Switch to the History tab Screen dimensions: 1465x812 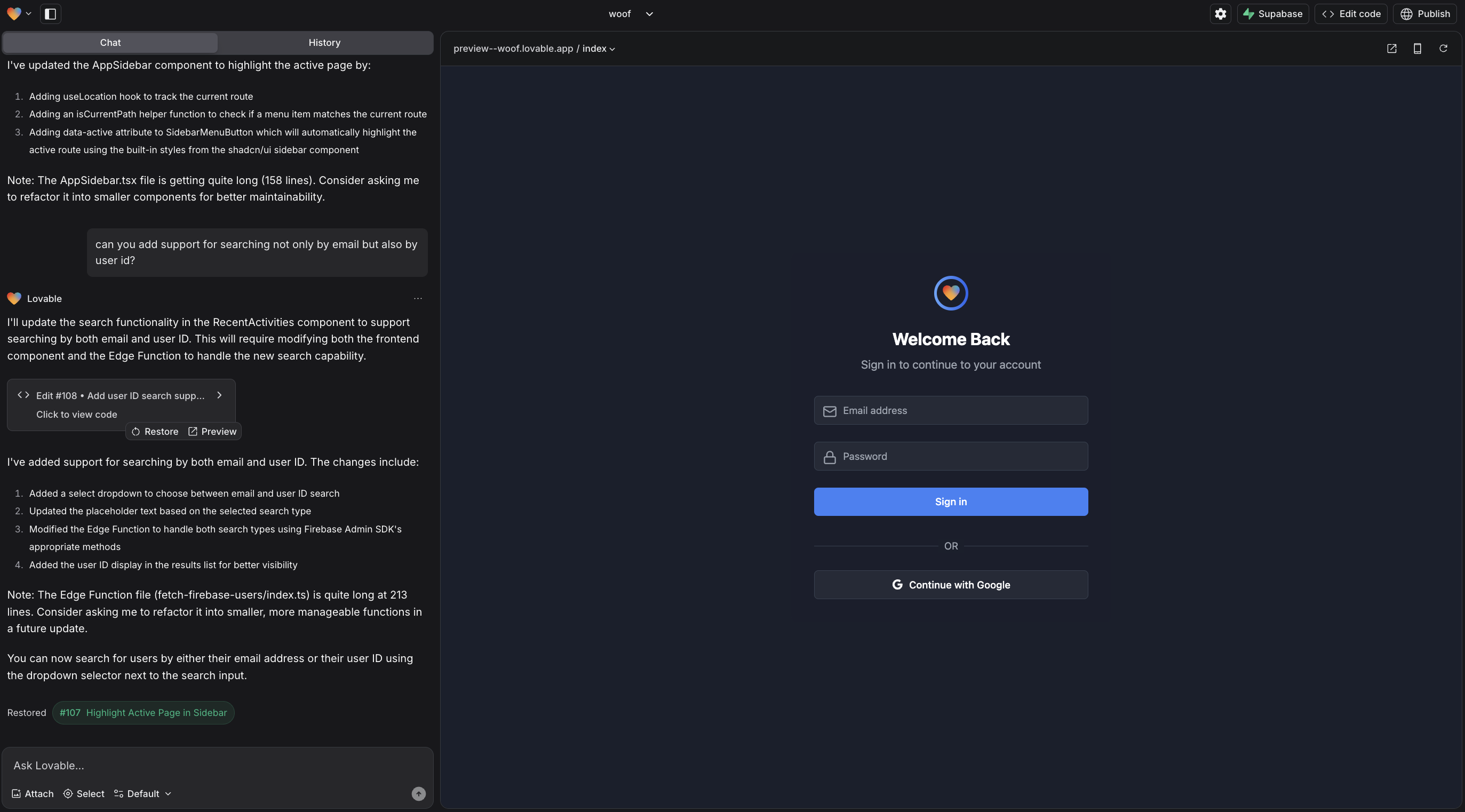click(324, 42)
